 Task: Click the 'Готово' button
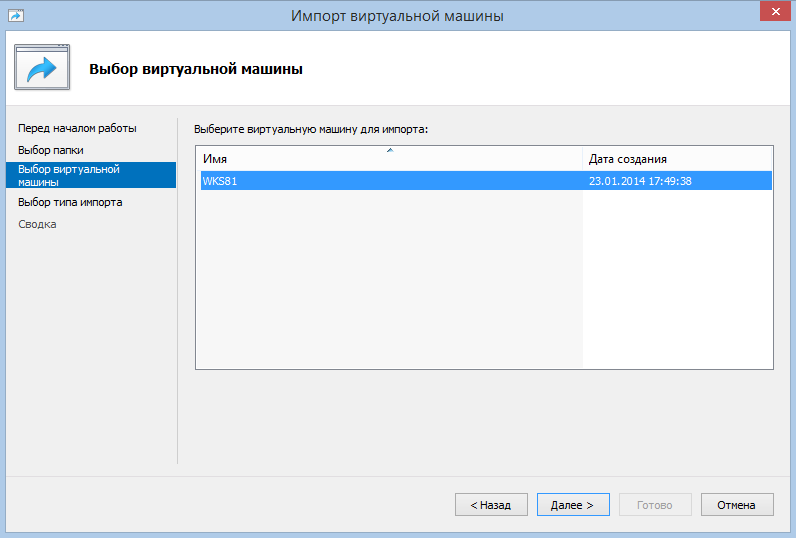tap(655, 505)
